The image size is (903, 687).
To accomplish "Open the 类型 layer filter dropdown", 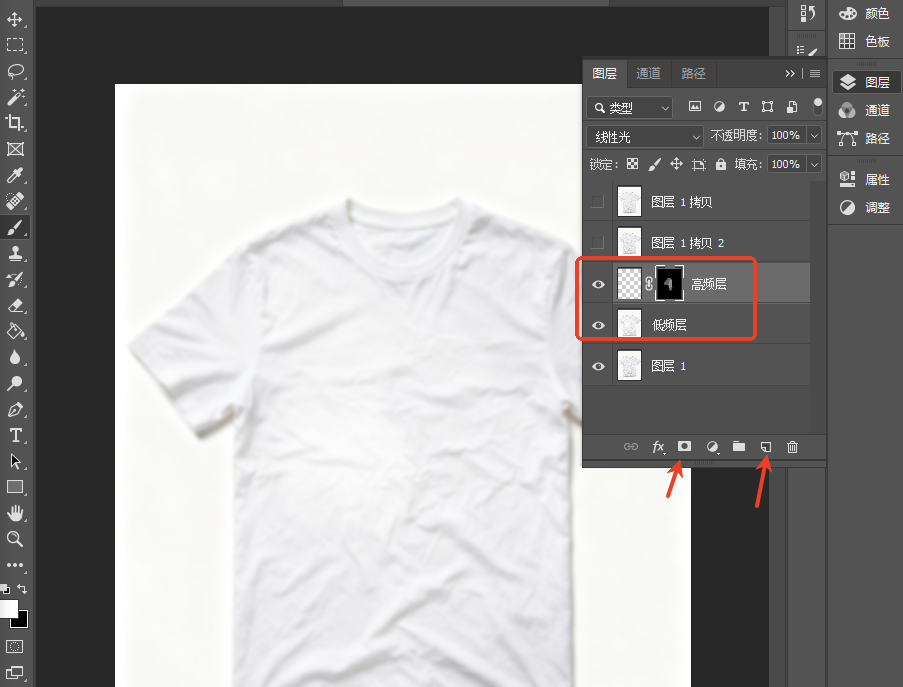I will pyautogui.click(x=629, y=108).
